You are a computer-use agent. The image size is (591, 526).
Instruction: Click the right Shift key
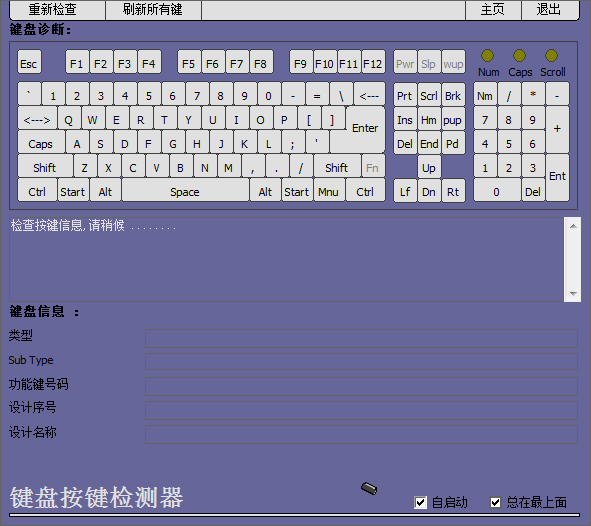click(x=337, y=166)
